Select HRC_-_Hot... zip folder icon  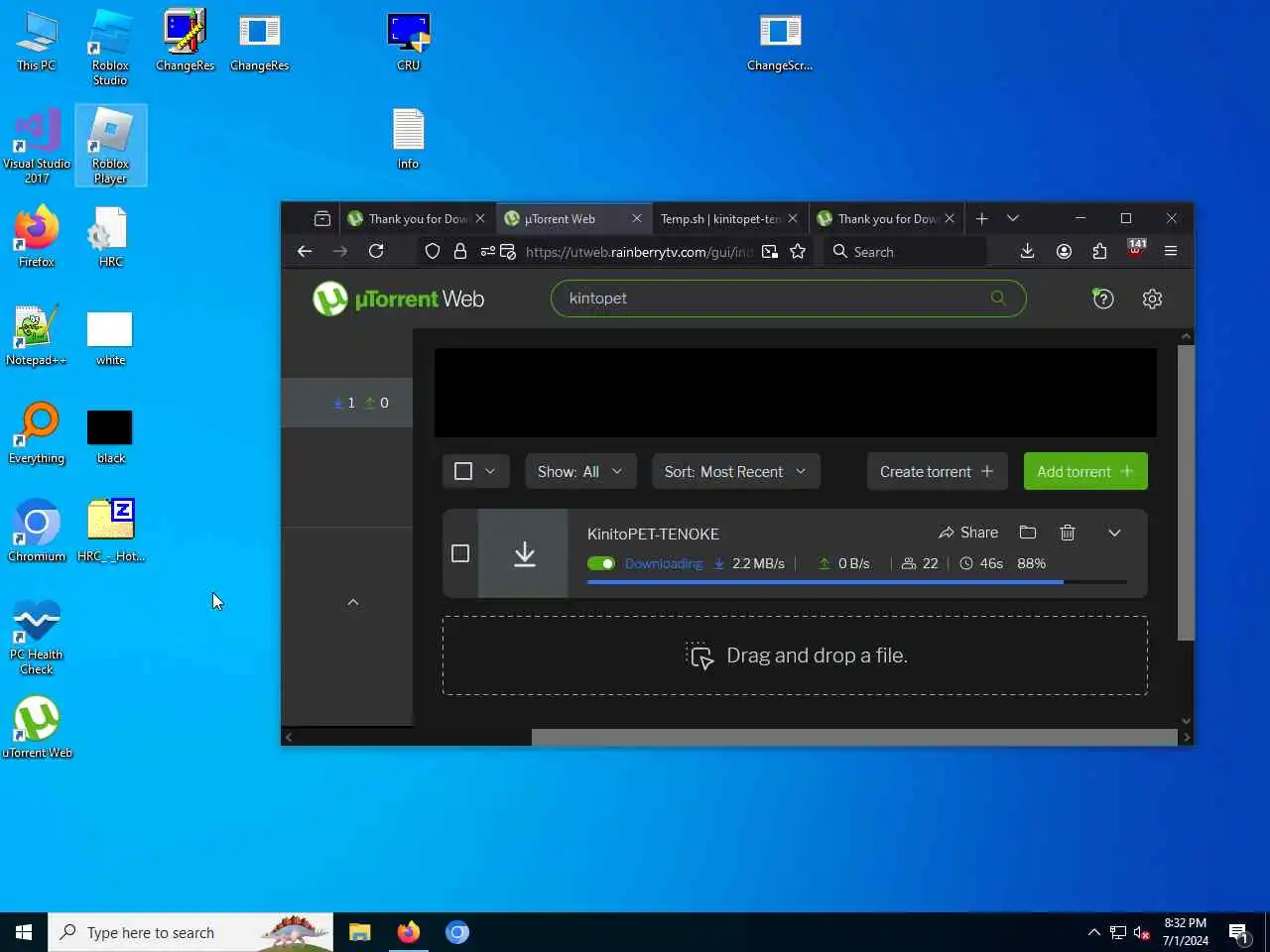111,531
